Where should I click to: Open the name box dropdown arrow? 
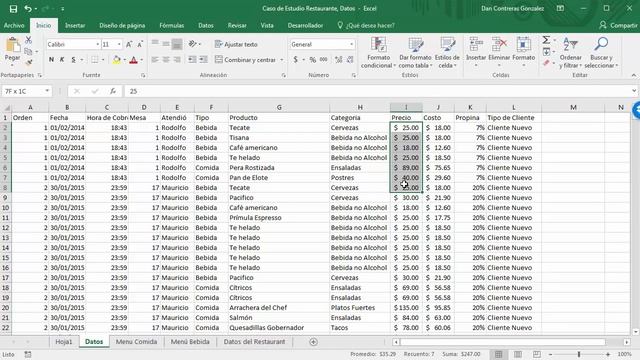click(47, 91)
